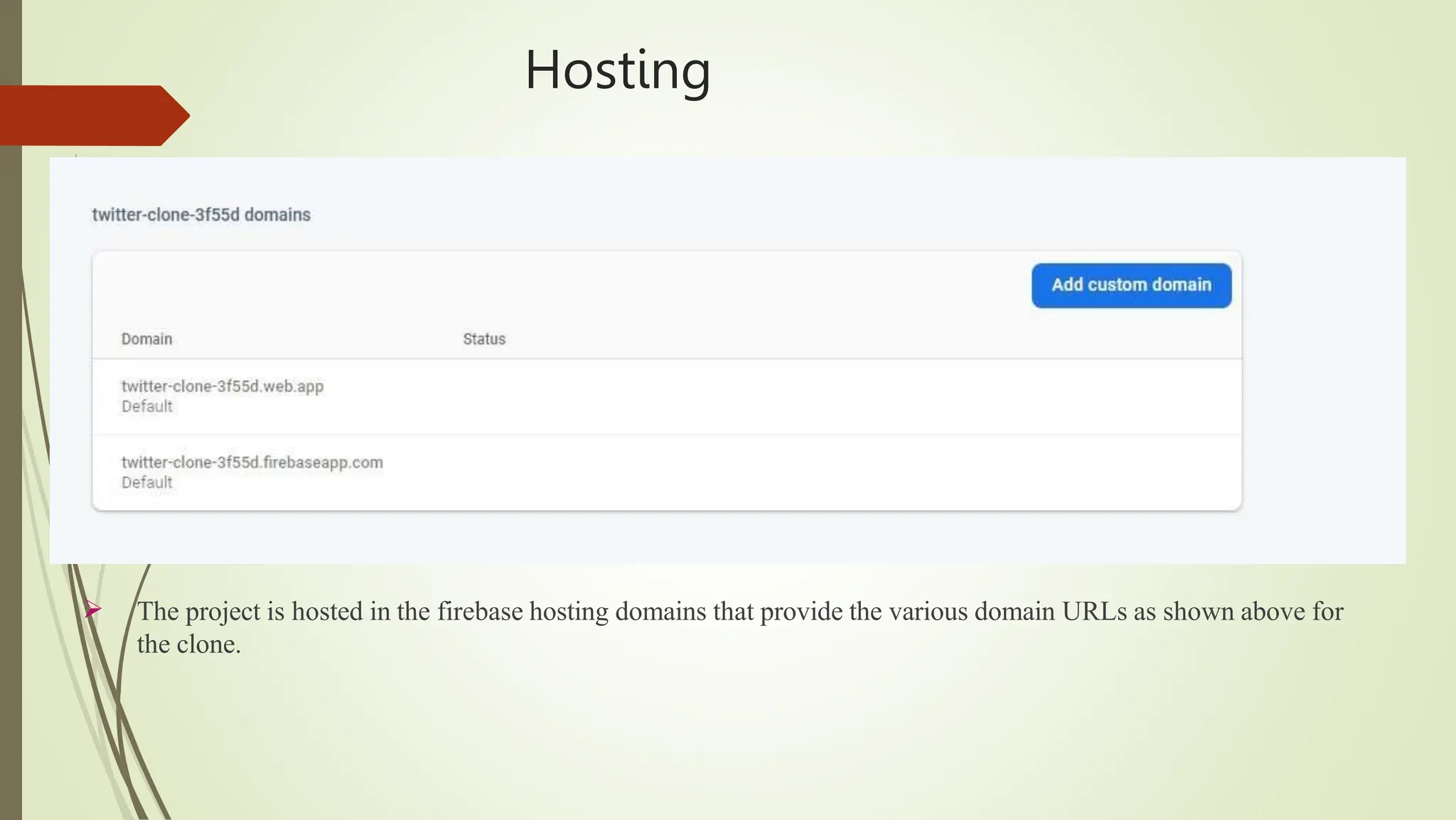The width and height of the screenshot is (1456, 820).
Task: Open the twitter-clone-3f55d.web.app domain link
Action: [x=222, y=386]
